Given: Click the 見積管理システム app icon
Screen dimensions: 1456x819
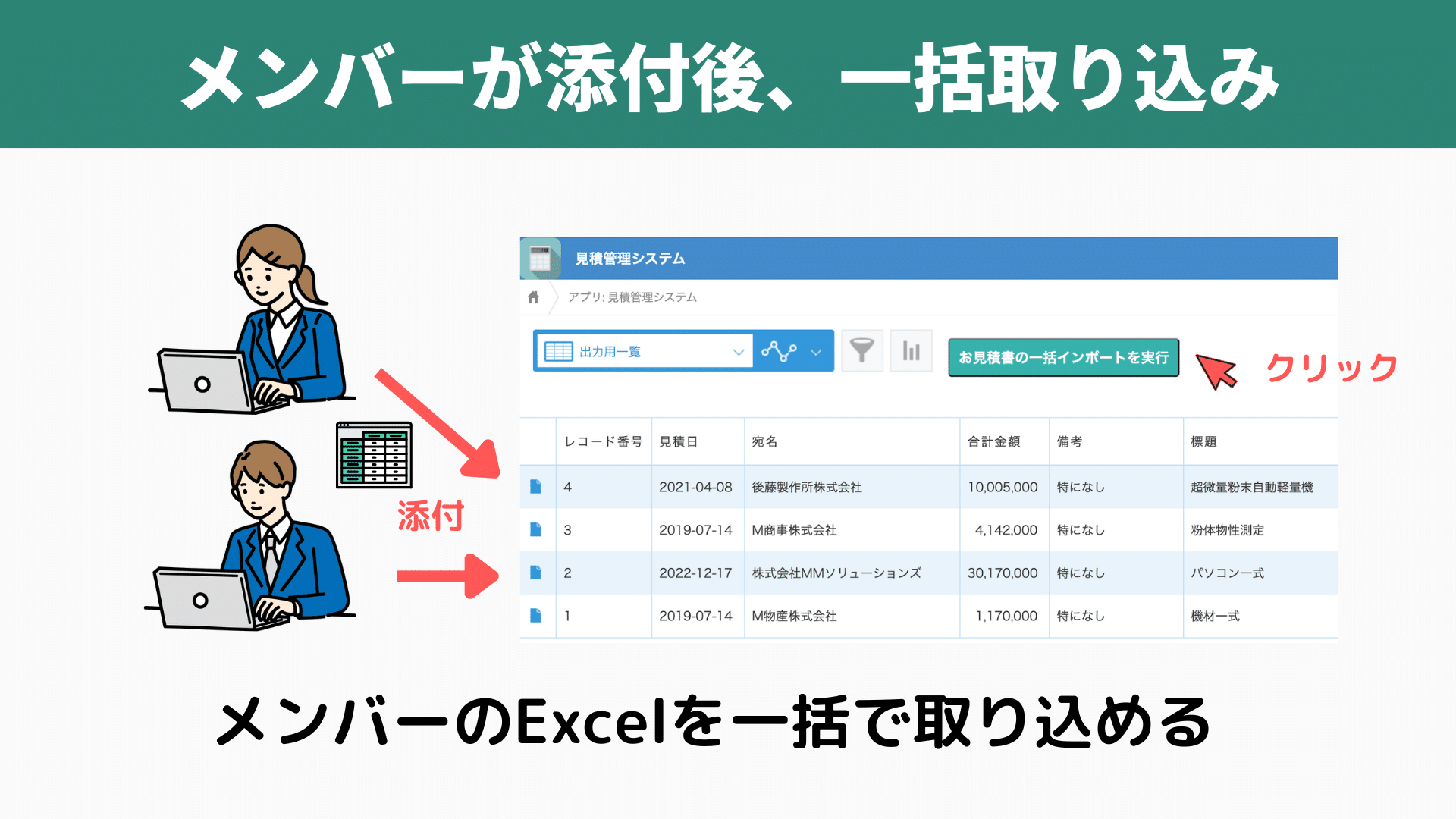Looking at the screenshot, I should (x=541, y=257).
